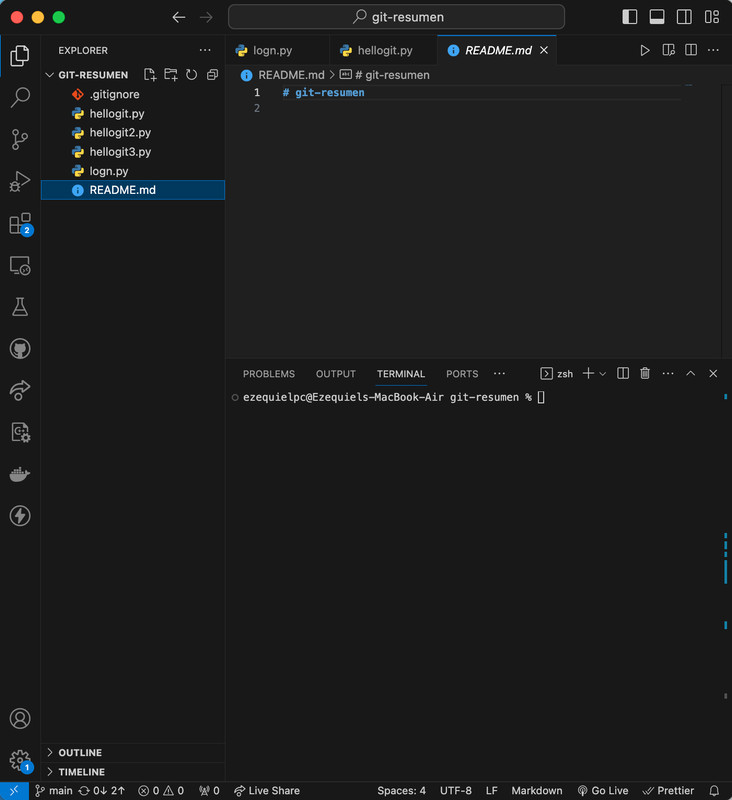Select the TERMINAL panel tab
Viewport: 732px width, 800px height.
click(x=401, y=374)
